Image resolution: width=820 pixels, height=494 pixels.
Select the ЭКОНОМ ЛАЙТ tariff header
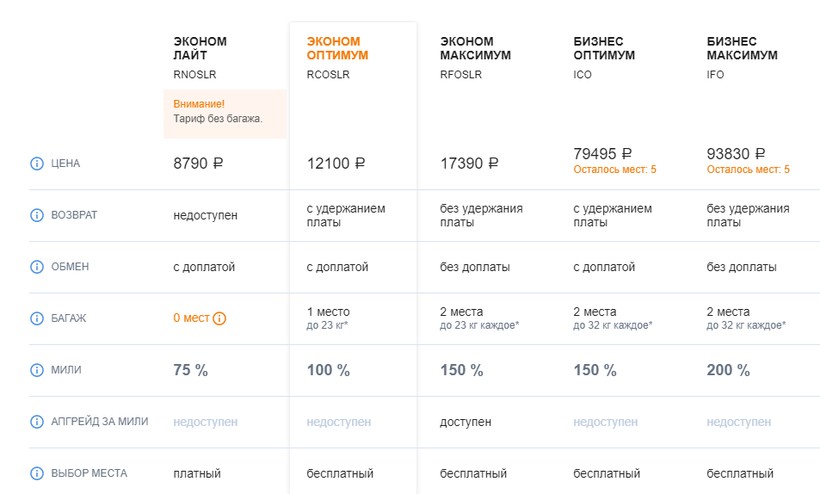(200, 48)
